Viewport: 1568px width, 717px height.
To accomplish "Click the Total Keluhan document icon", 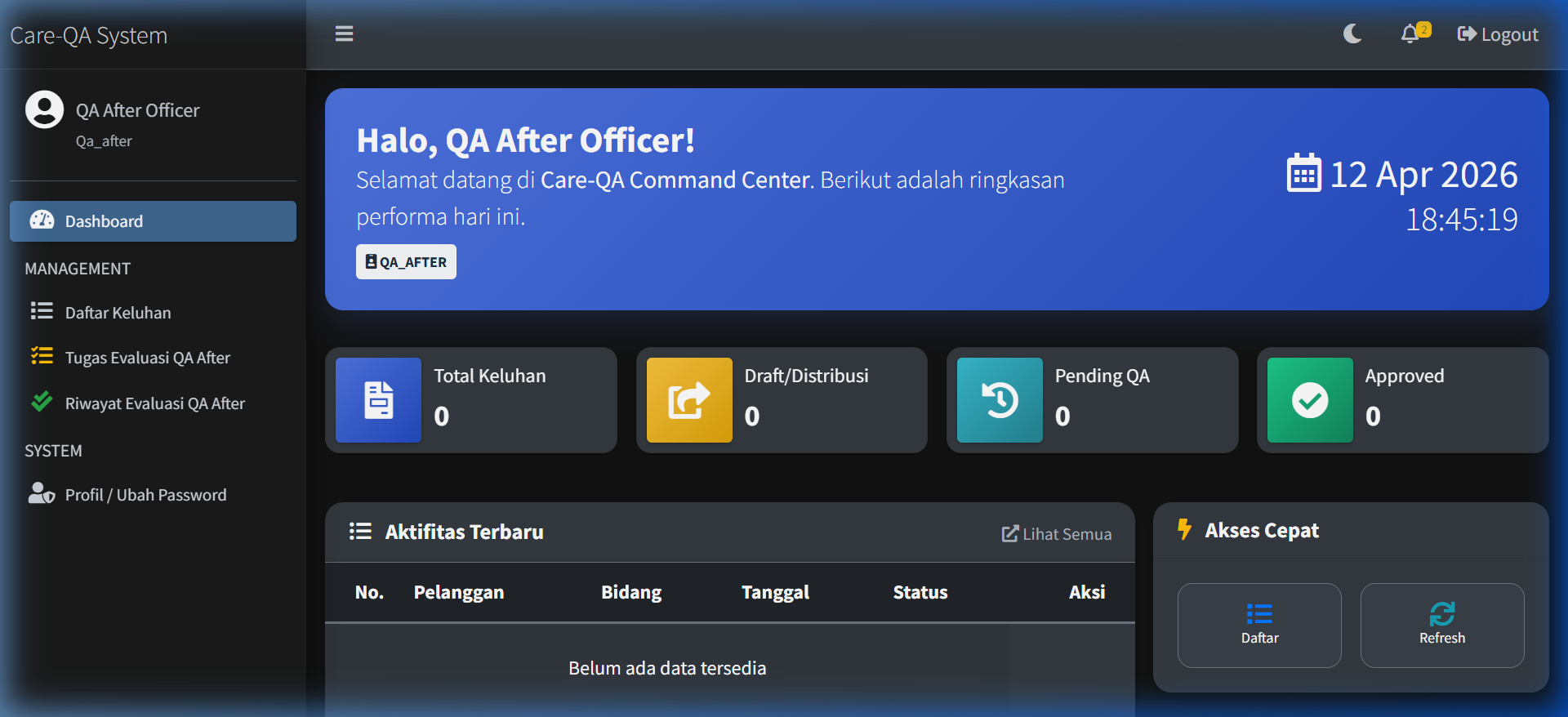I will coord(378,400).
